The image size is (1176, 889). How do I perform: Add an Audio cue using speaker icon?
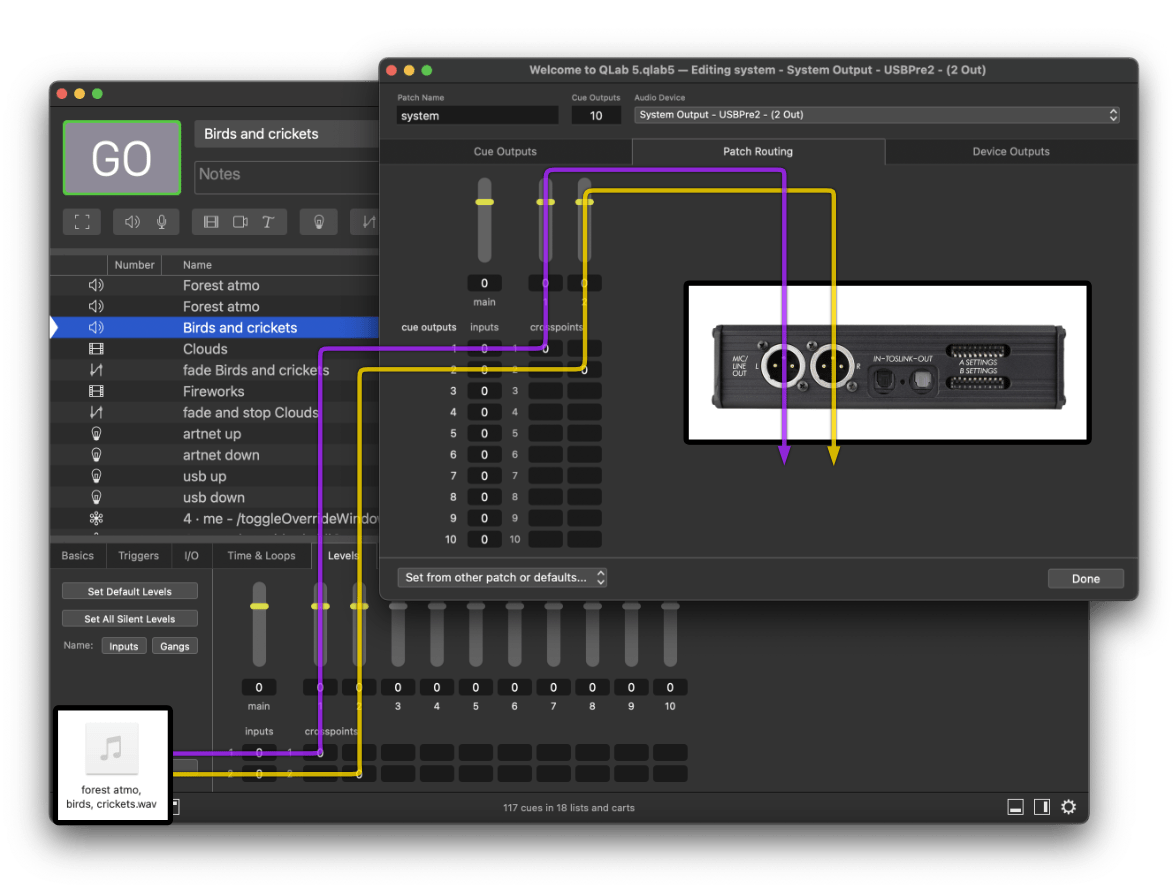[x=132, y=222]
